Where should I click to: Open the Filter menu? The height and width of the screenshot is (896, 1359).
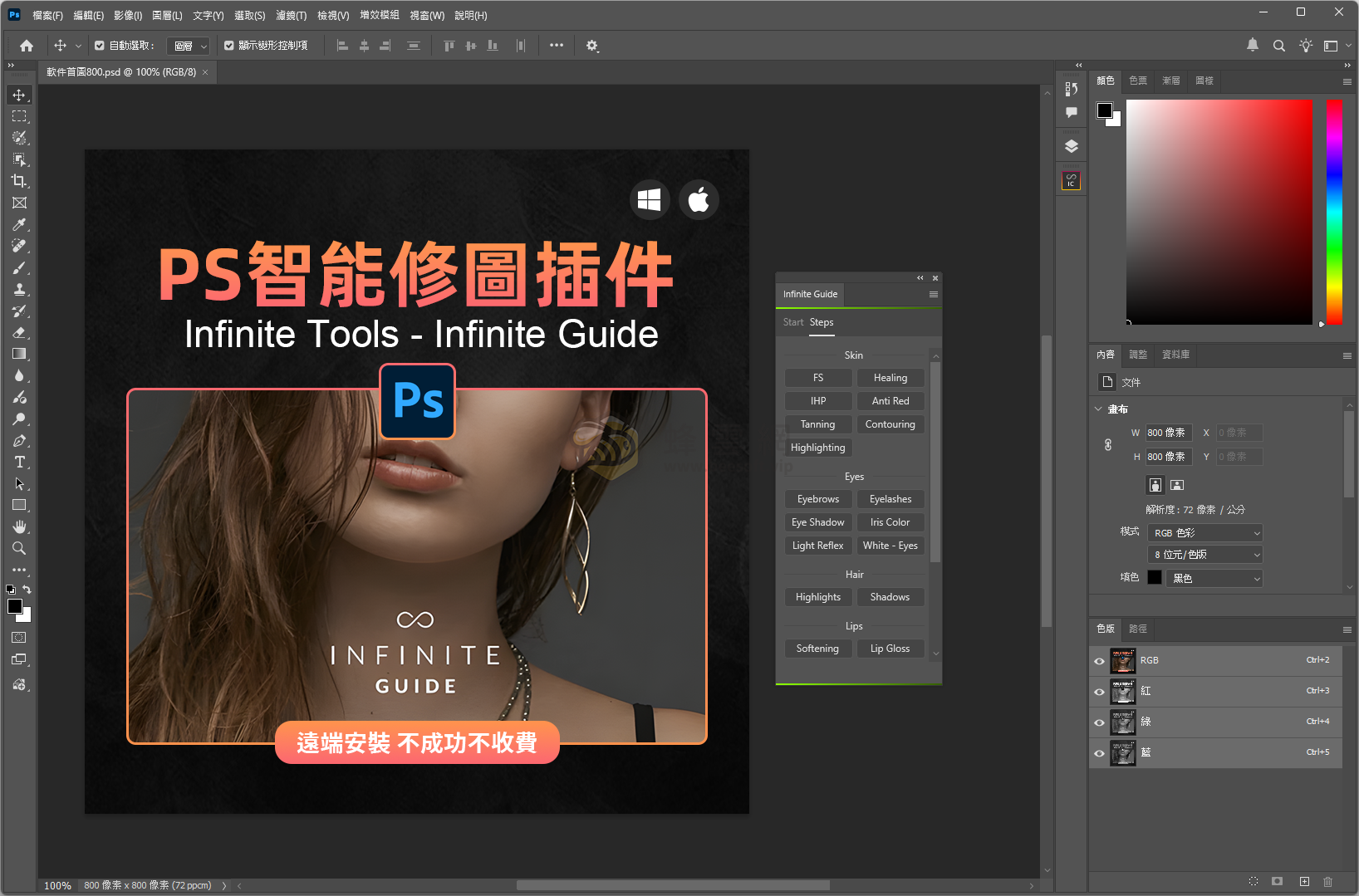(x=292, y=15)
